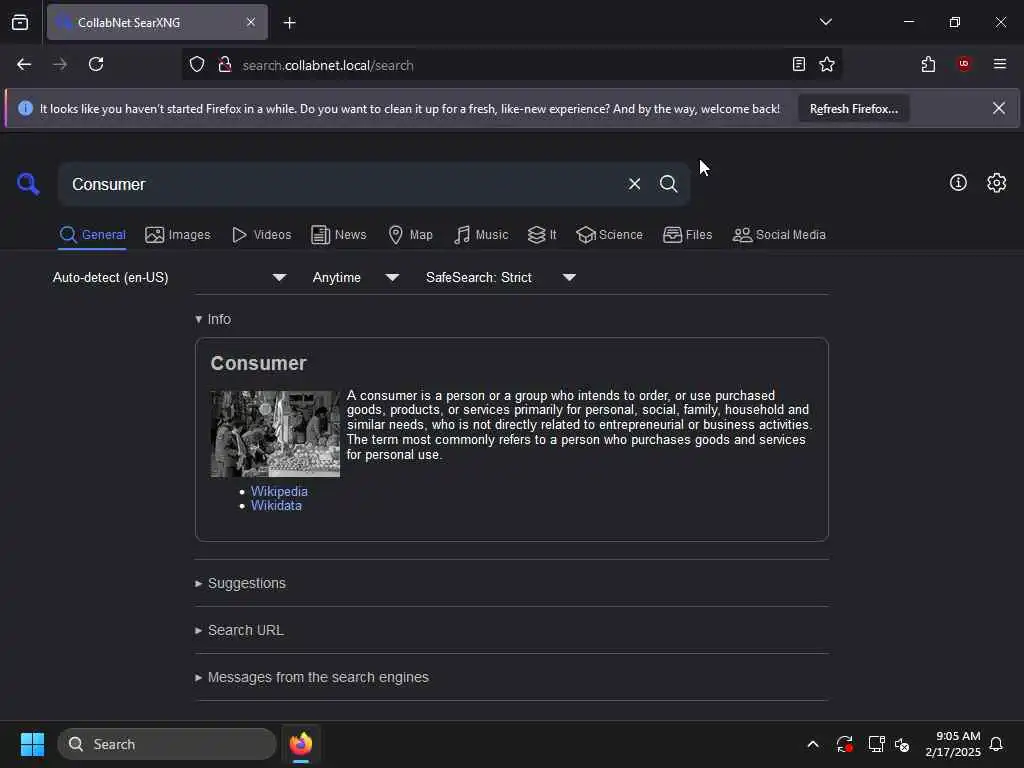The image size is (1024, 768).
Task: Click the Windows taskbar Search box
Action: 167,744
